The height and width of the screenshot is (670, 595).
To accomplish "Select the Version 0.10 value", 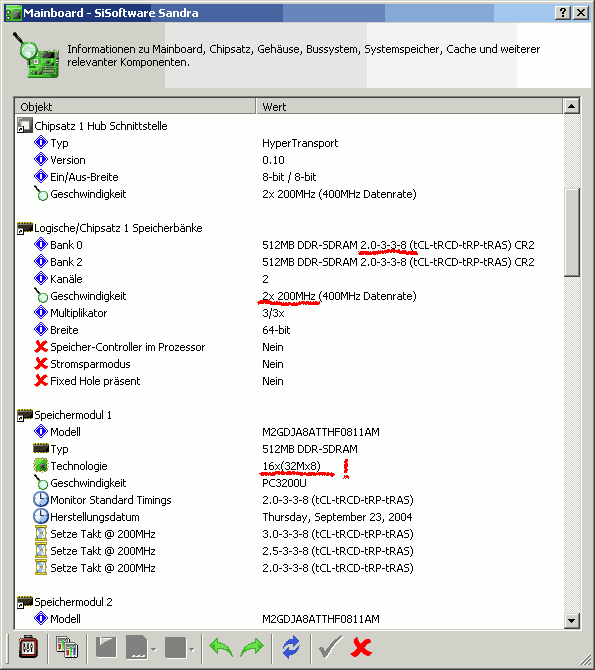I will (x=273, y=160).
